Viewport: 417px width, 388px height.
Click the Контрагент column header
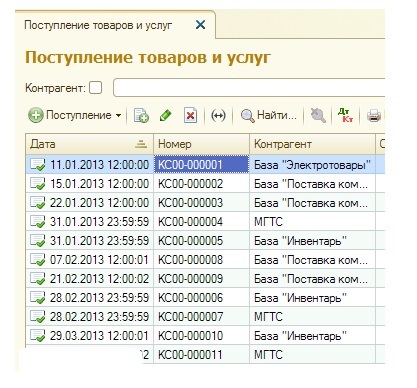click(312, 144)
